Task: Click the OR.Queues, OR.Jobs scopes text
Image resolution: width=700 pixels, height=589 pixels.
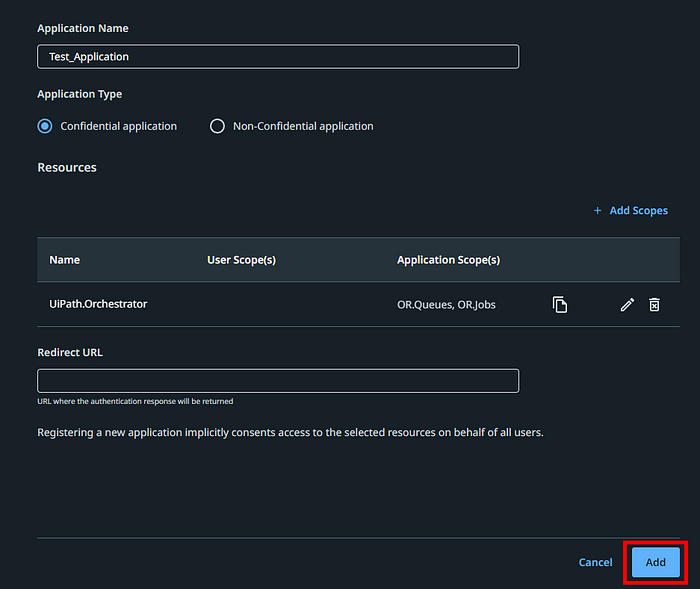Action: [x=446, y=305]
